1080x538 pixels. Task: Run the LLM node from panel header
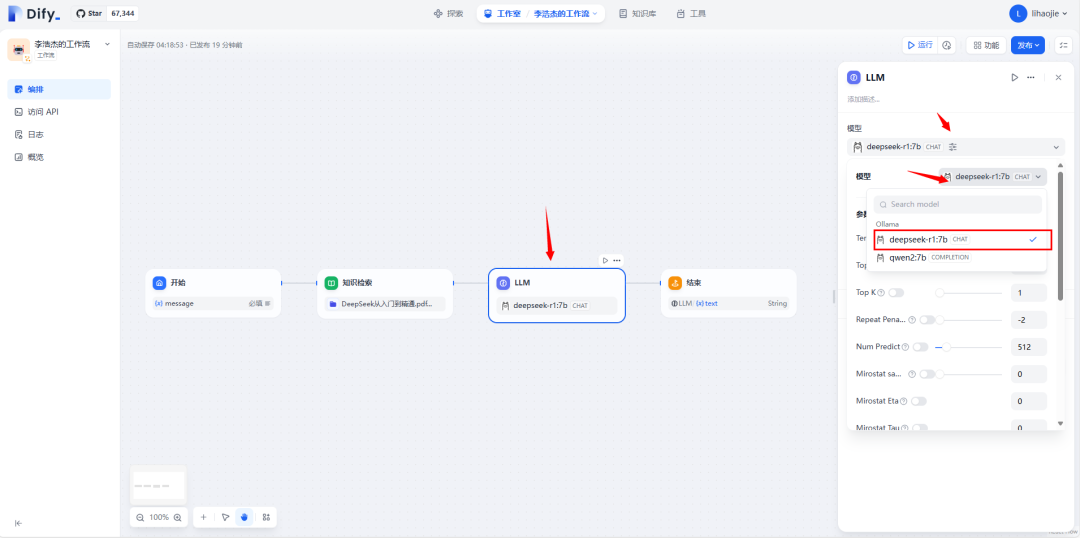click(1015, 78)
